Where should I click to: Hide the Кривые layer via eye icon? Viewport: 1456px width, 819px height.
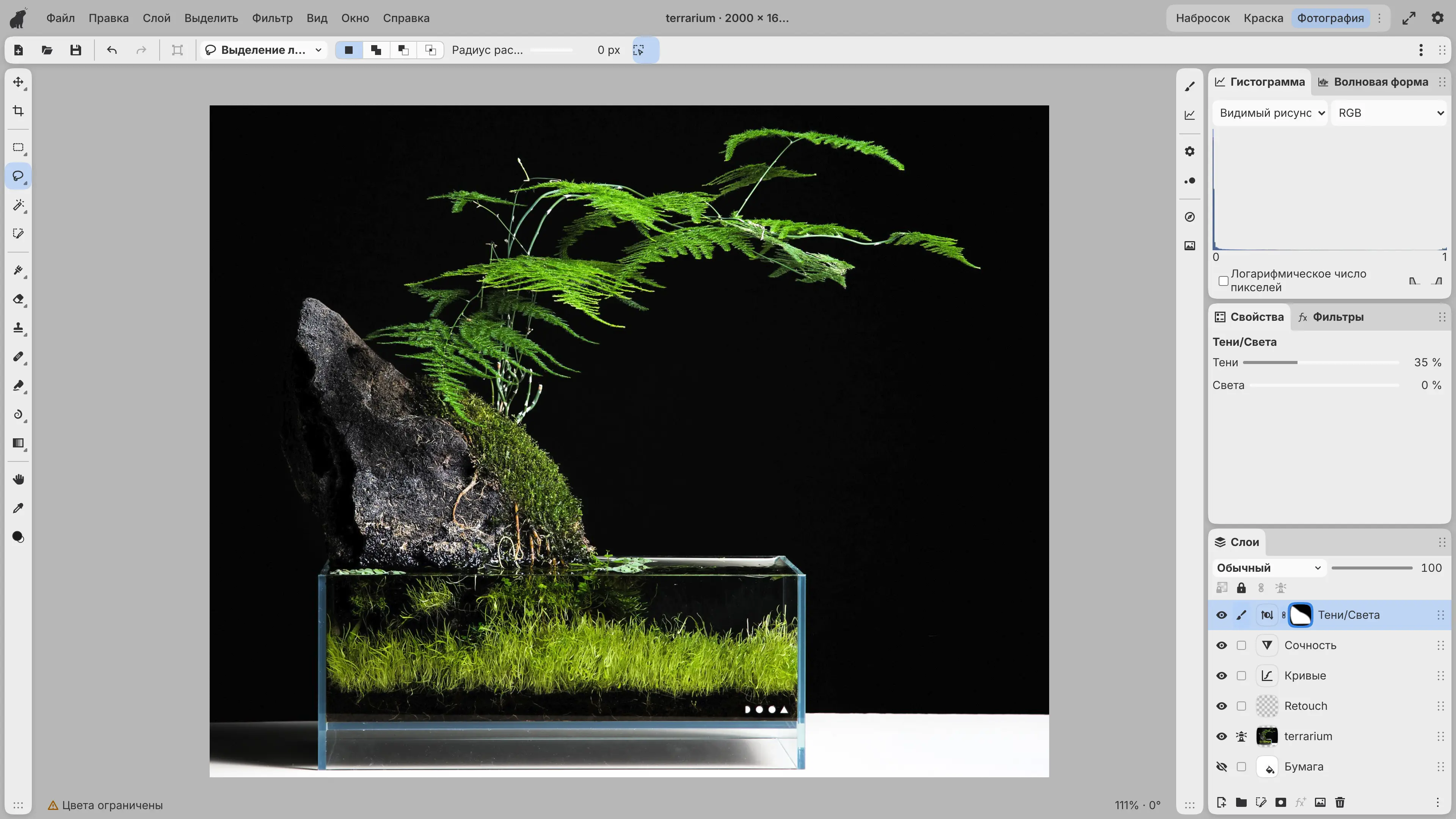click(1221, 675)
